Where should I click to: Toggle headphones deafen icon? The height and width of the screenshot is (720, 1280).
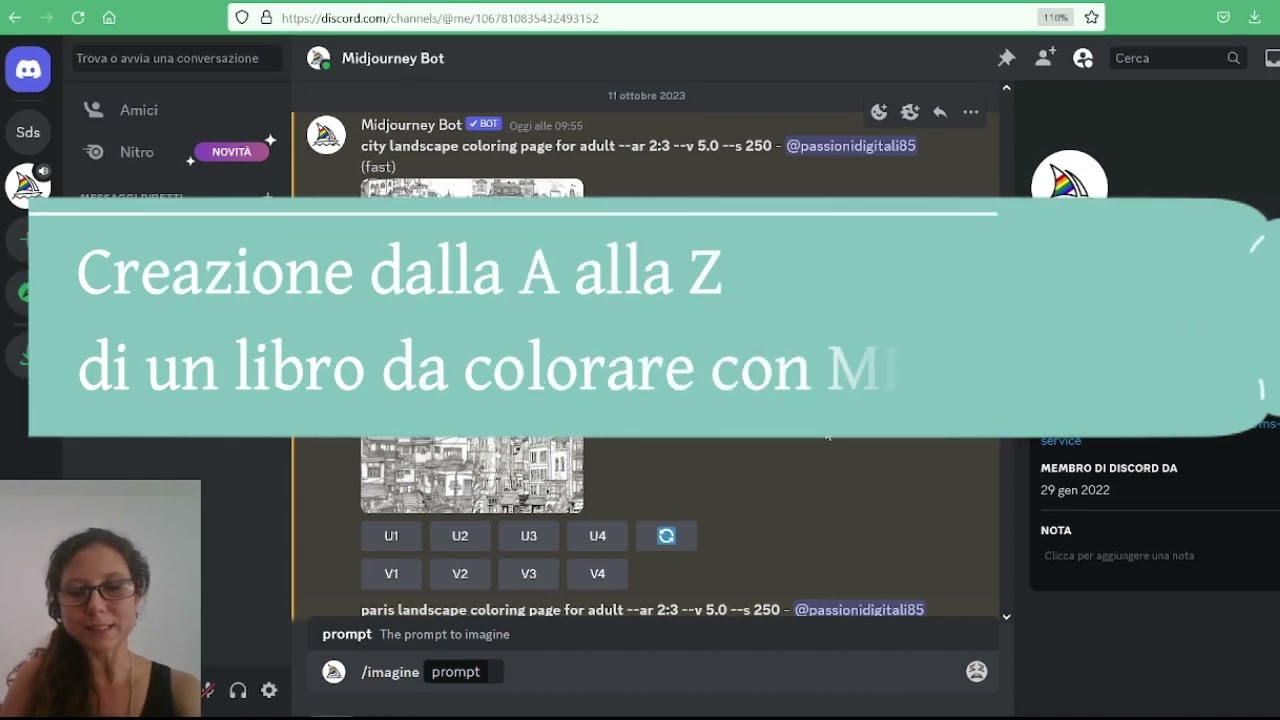[238, 690]
